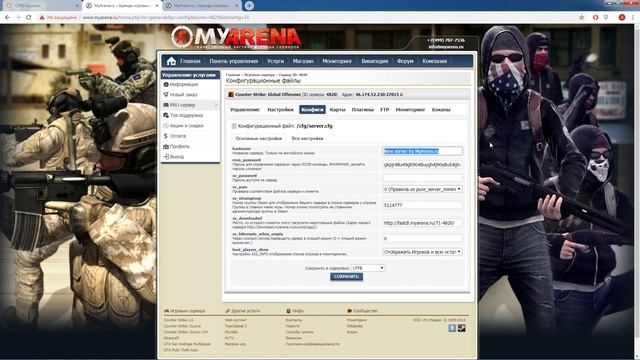Open the Википедия navigation item

(x=374, y=61)
